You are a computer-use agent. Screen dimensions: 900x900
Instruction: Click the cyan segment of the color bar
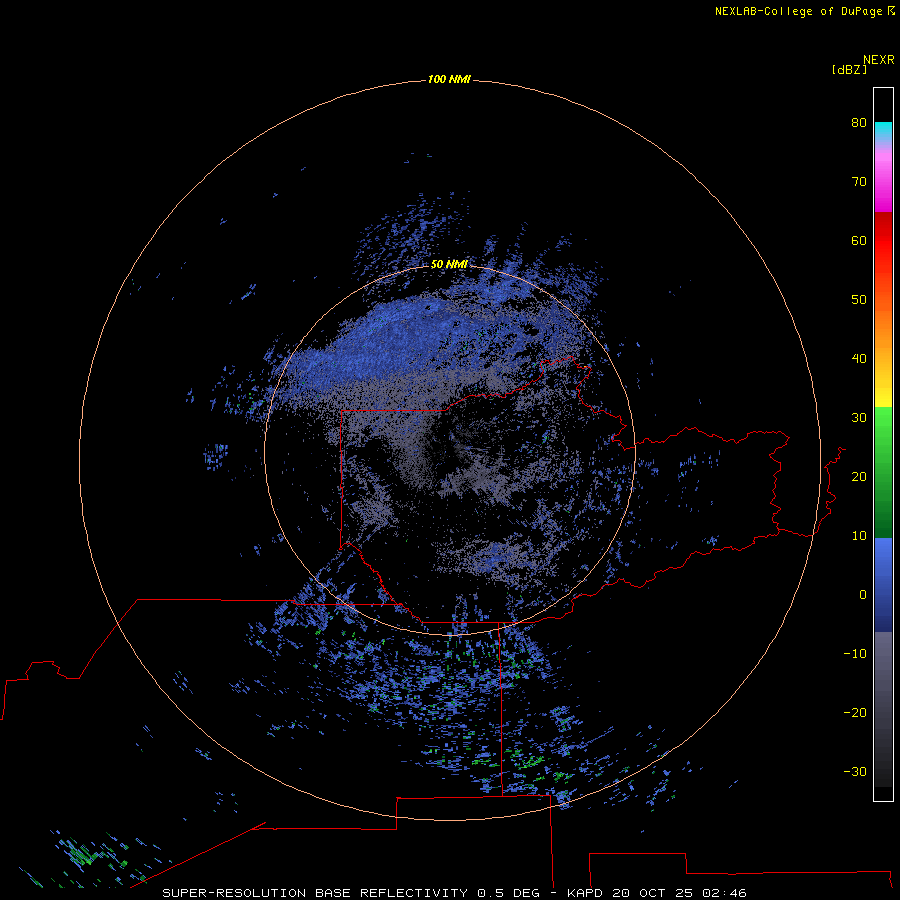click(x=883, y=131)
